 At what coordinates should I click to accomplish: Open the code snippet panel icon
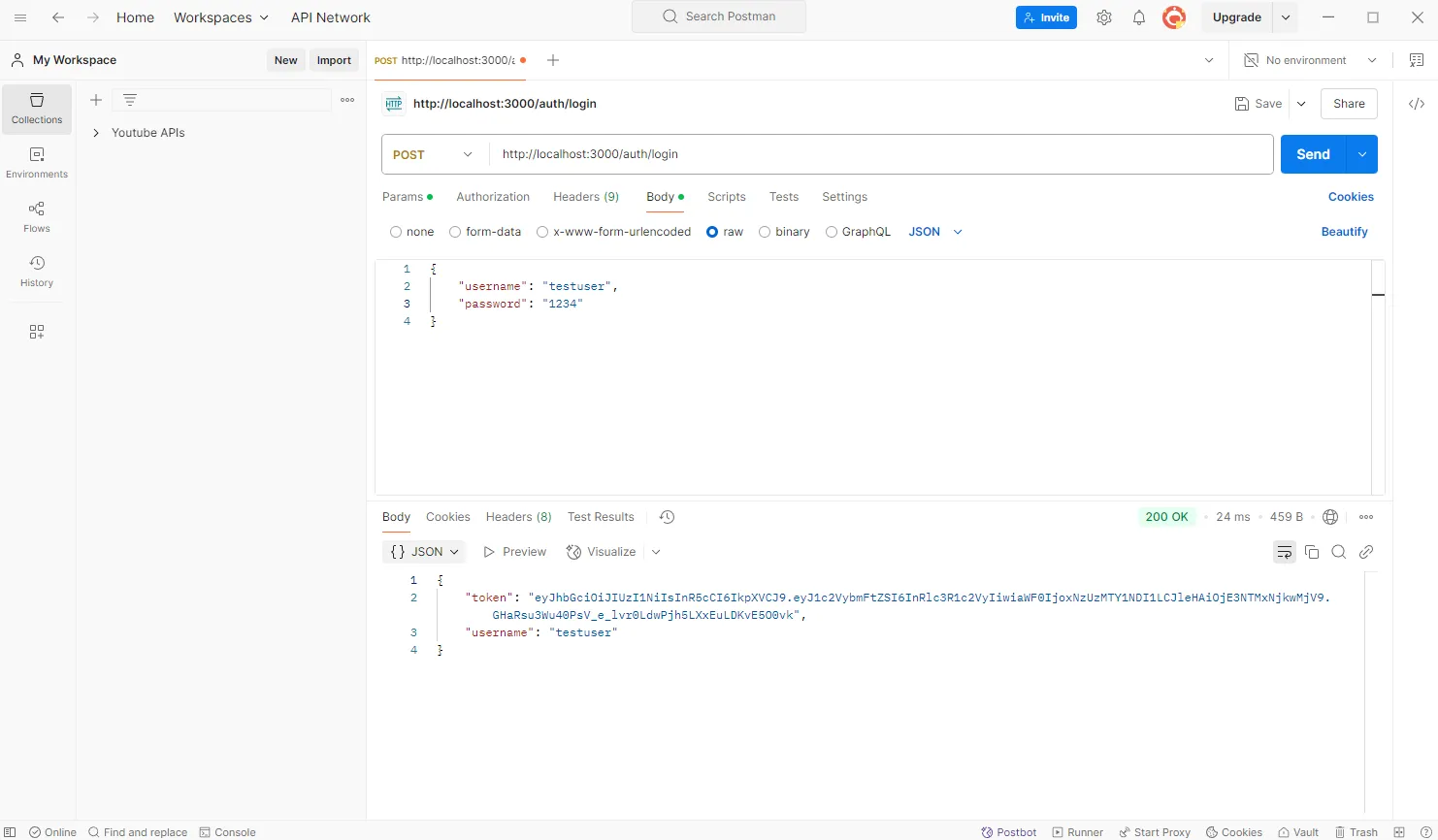(x=1417, y=104)
